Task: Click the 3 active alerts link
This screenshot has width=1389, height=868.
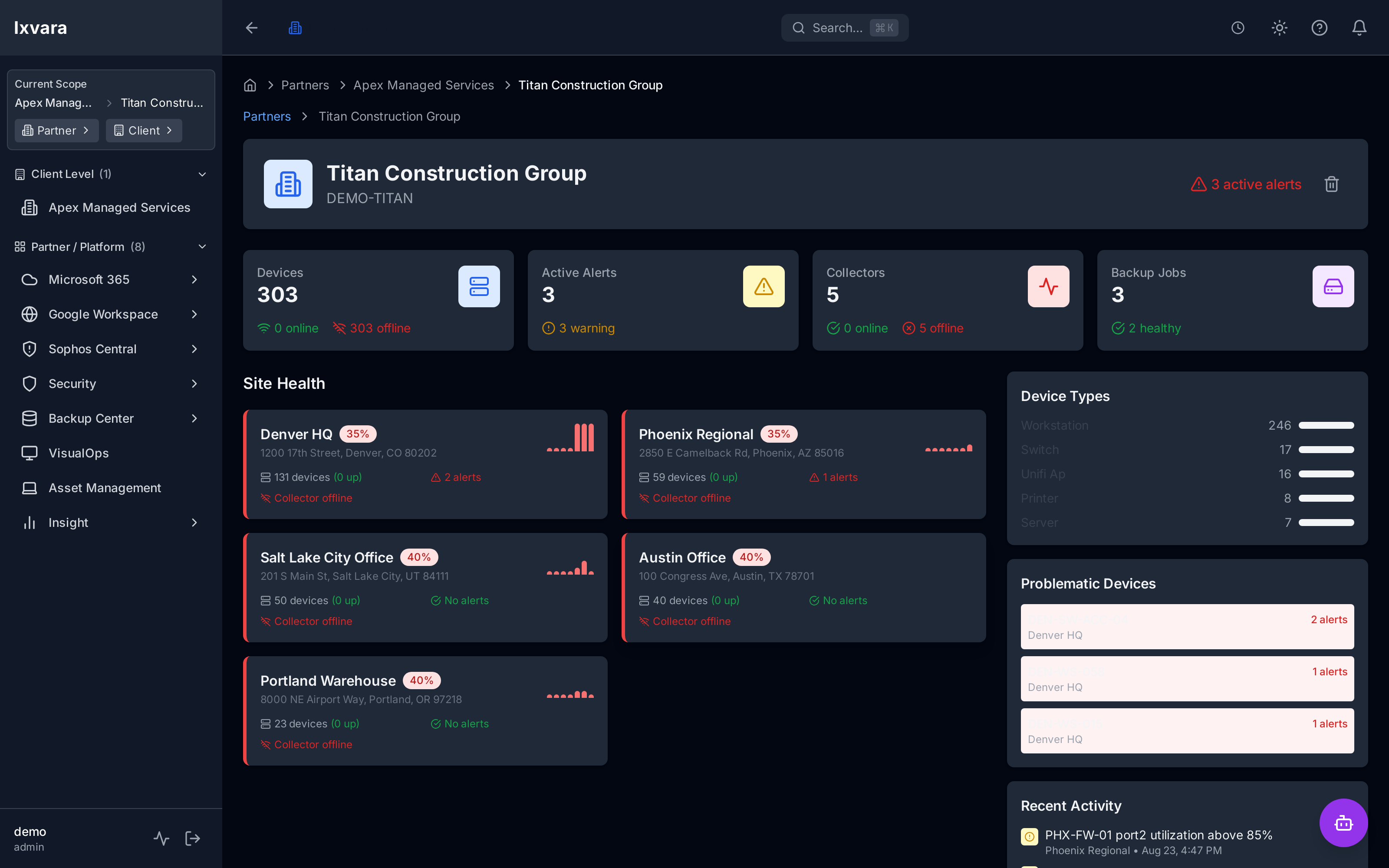Action: click(1246, 184)
